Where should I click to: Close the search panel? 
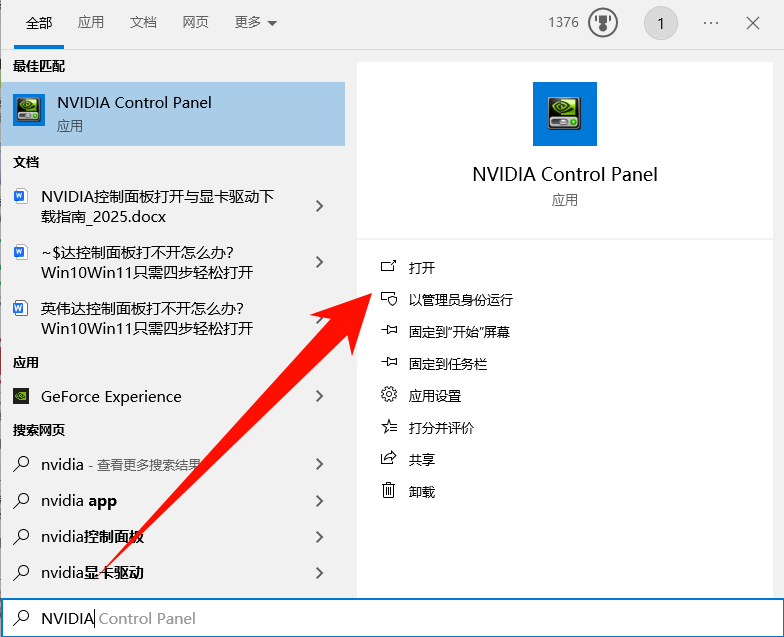[x=752, y=23]
